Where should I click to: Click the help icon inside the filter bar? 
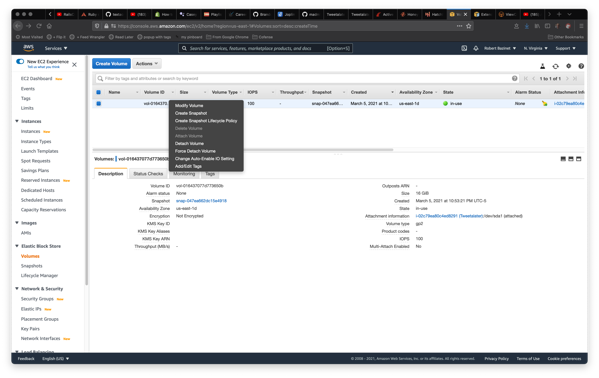515,78
